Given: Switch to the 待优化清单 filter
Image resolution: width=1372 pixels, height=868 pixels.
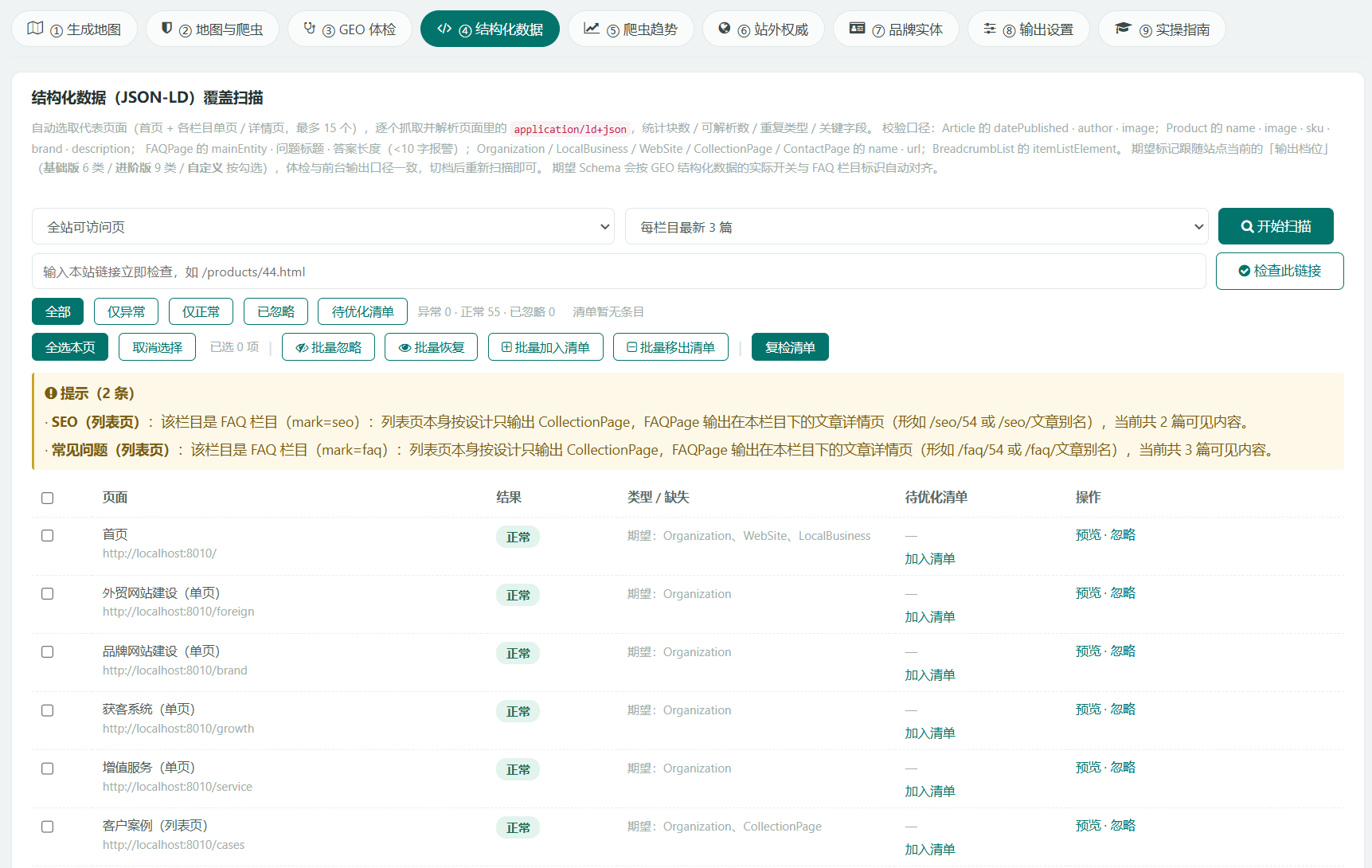Looking at the screenshot, I should (x=362, y=311).
